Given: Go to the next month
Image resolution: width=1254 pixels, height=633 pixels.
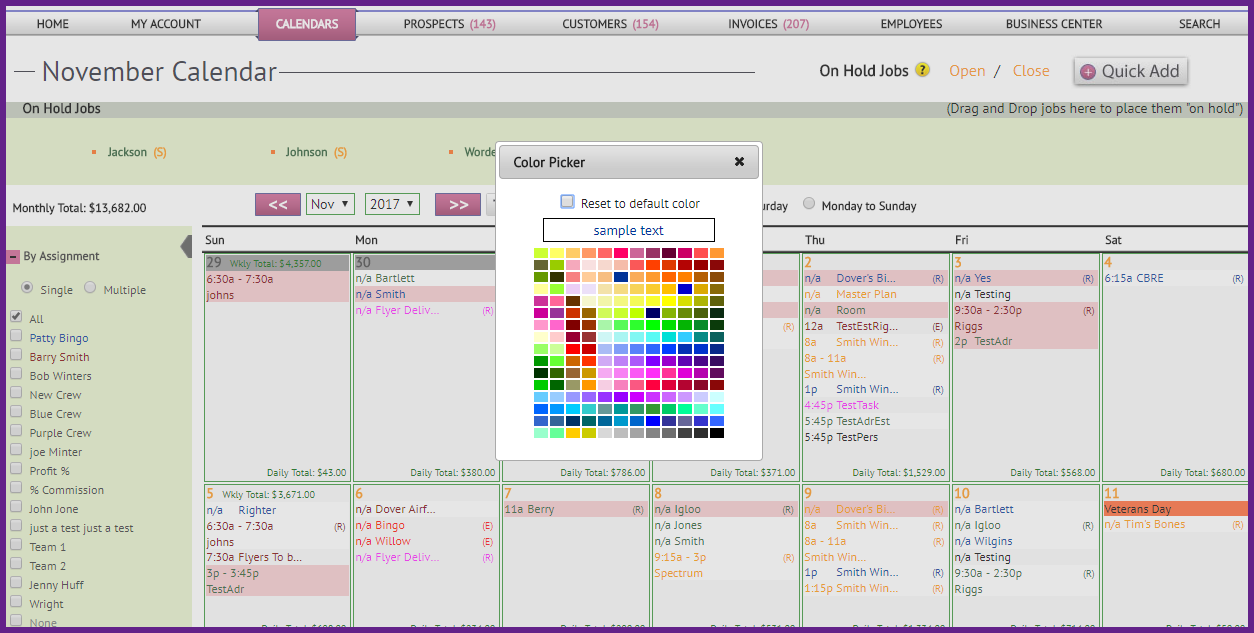Looking at the screenshot, I should pyautogui.click(x=458, y=204).
